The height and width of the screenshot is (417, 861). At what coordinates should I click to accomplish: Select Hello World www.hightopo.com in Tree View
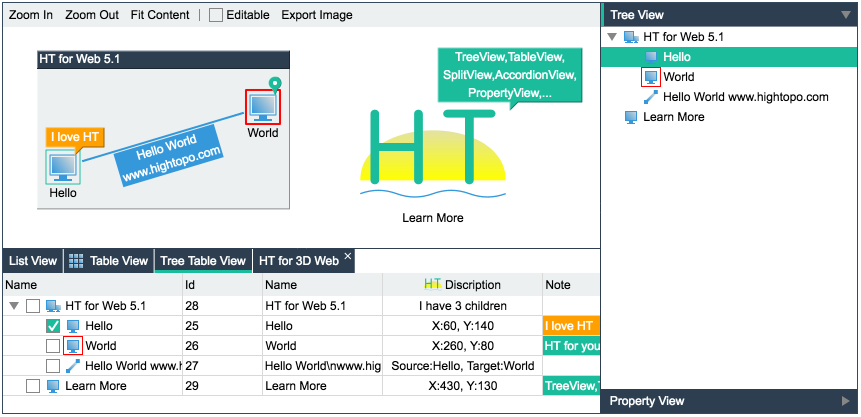(729, 97)
